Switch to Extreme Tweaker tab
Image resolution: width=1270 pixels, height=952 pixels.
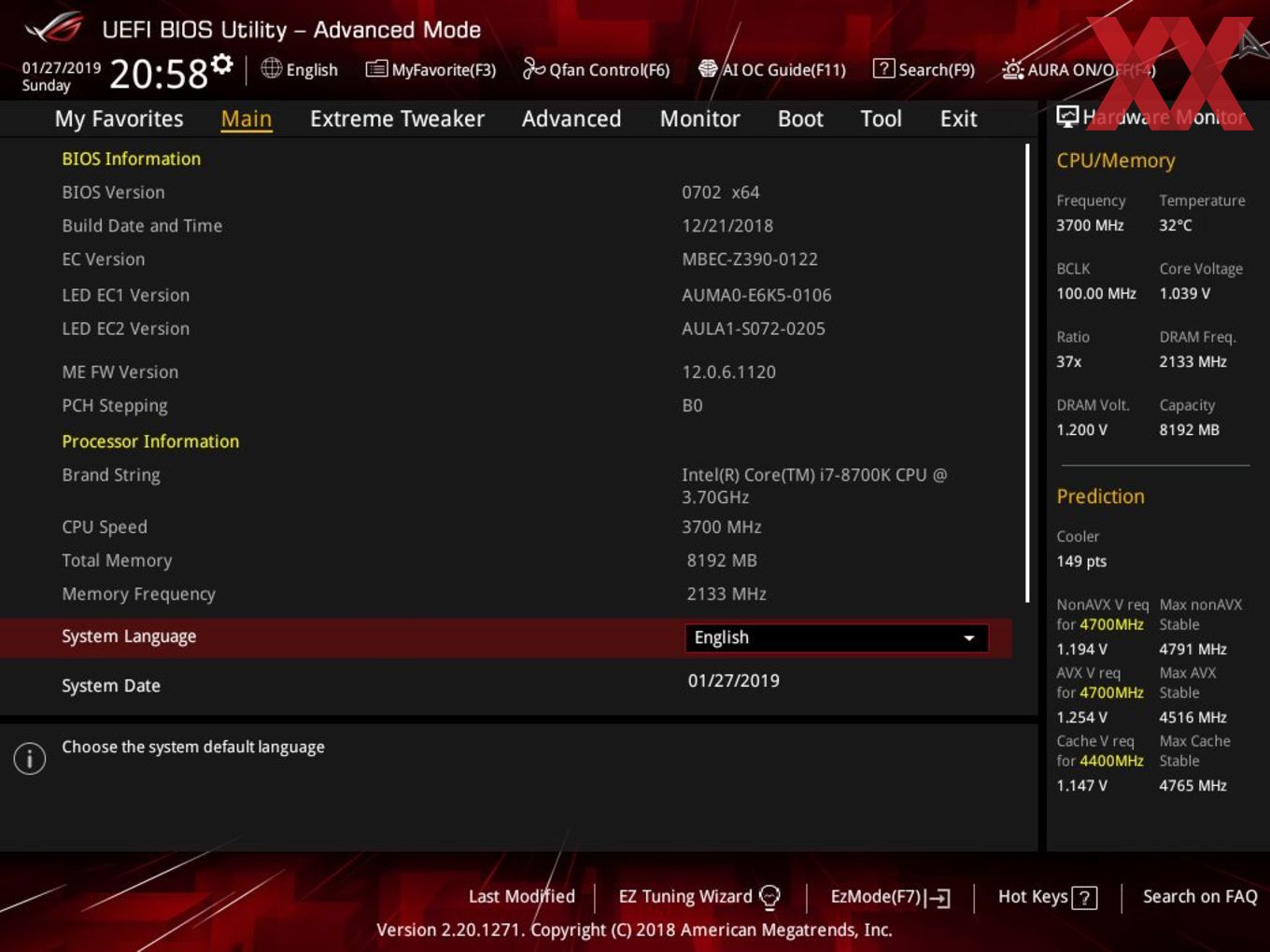pos(397,119)
